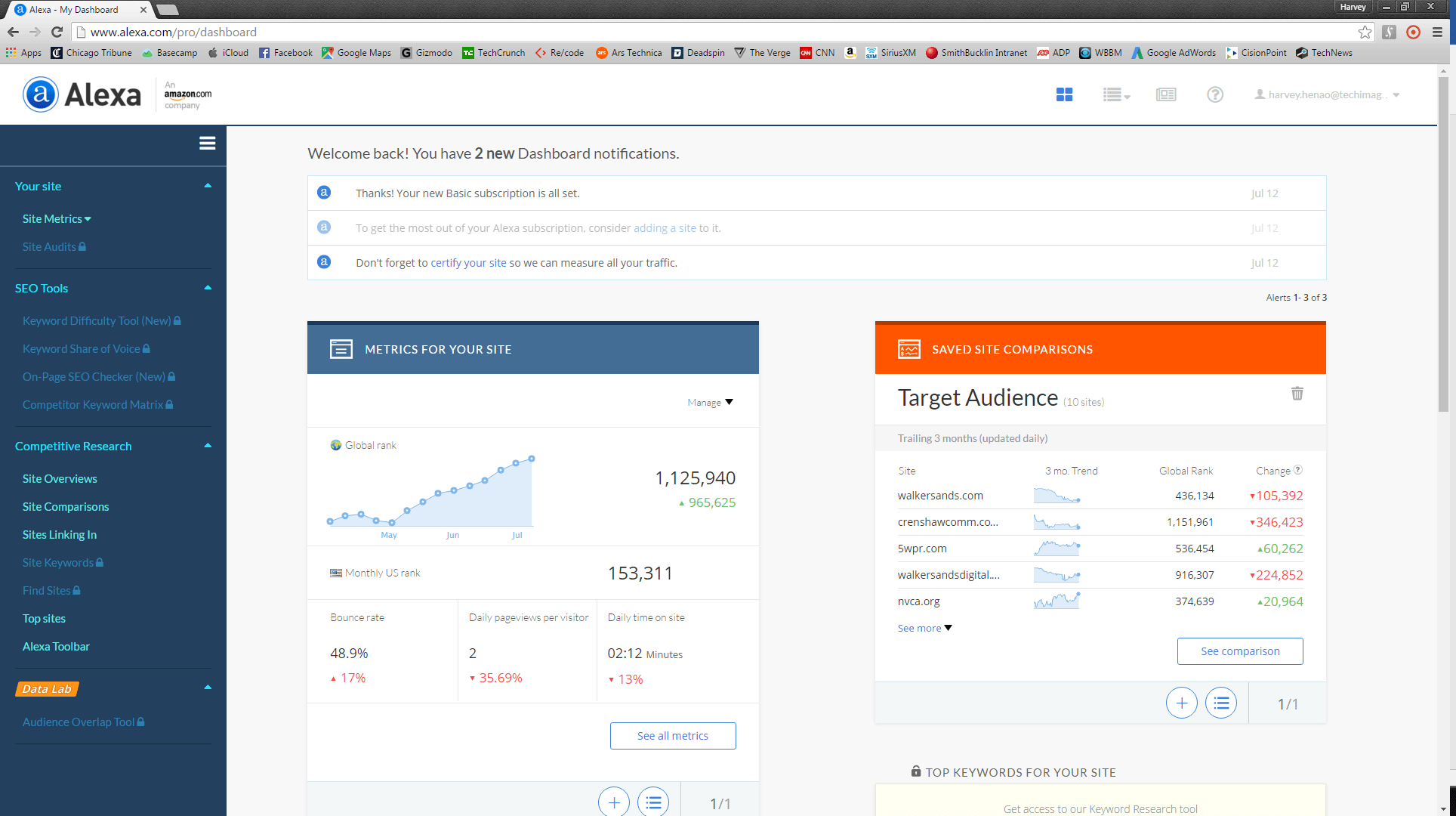
Task: Open the Dashboard grid view icon
Action: click(1064, 94)
